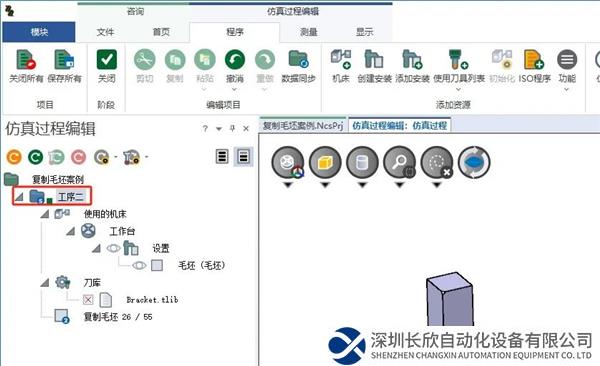Select the 复制毛坯案例 root project node

[x=57, y=179]
